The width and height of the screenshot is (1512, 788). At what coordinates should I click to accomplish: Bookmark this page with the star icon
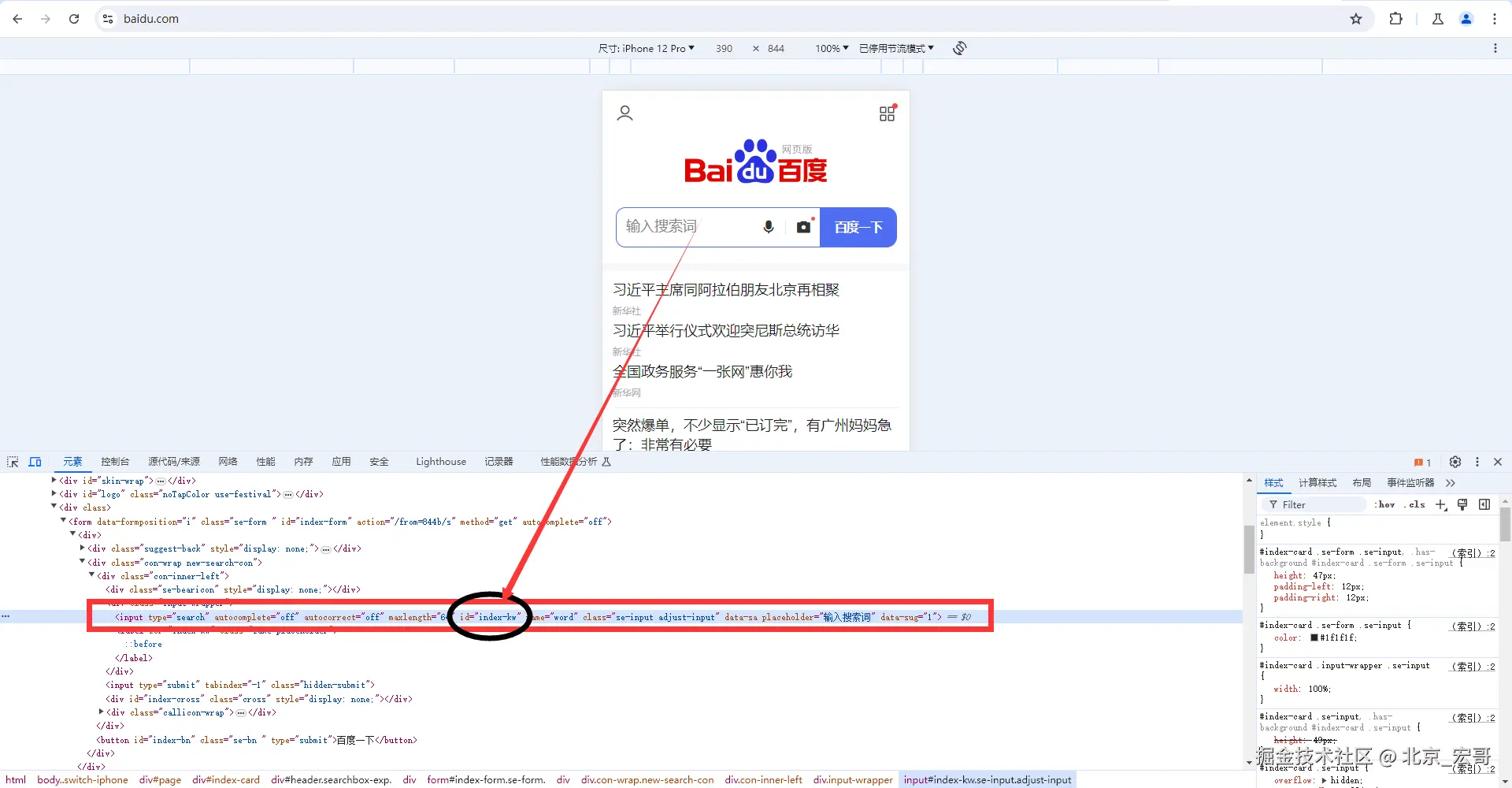[1356, 19]
